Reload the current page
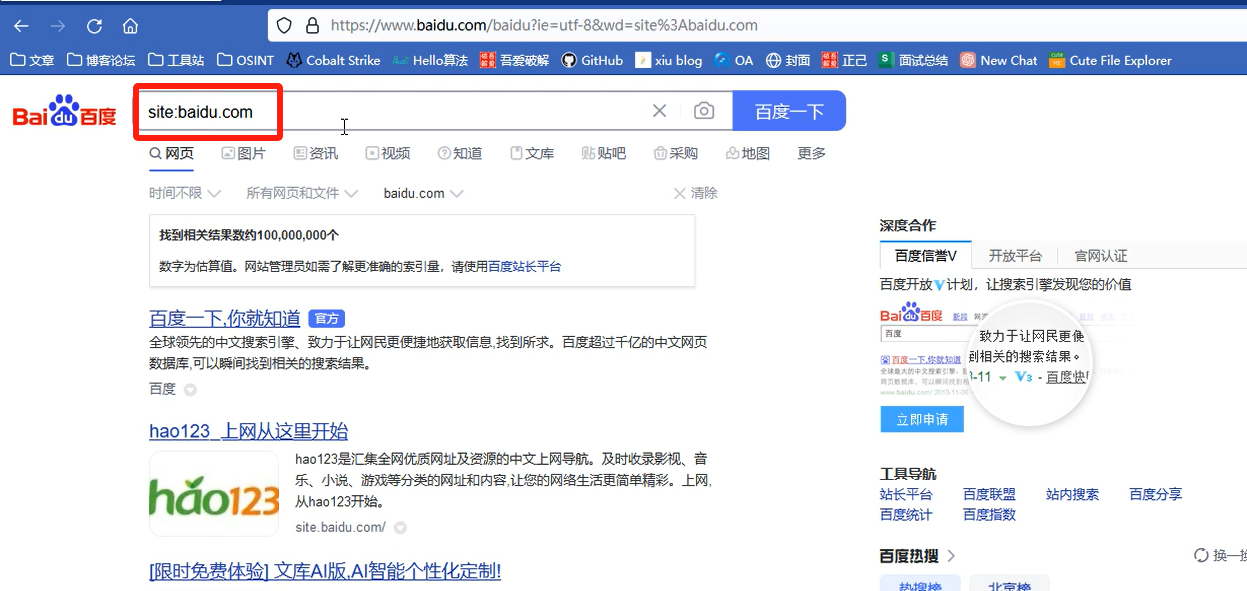This screenshot has width=1247, height=591. click(x=94, y=26)
